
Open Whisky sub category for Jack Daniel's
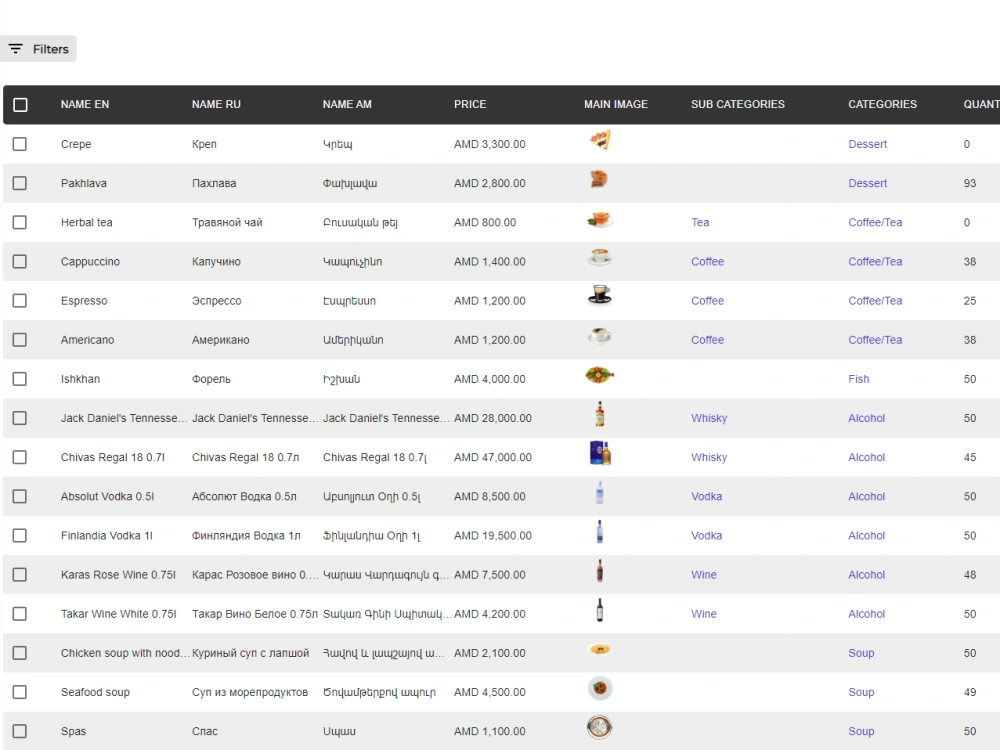pos(709,418)
